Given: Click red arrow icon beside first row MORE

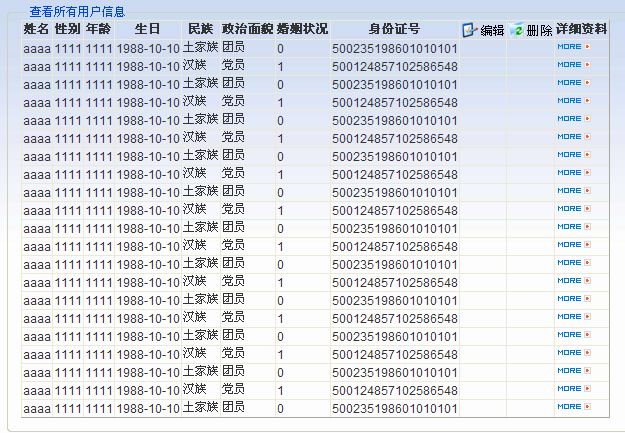Looking at the screenshot, I should [587, 47].
